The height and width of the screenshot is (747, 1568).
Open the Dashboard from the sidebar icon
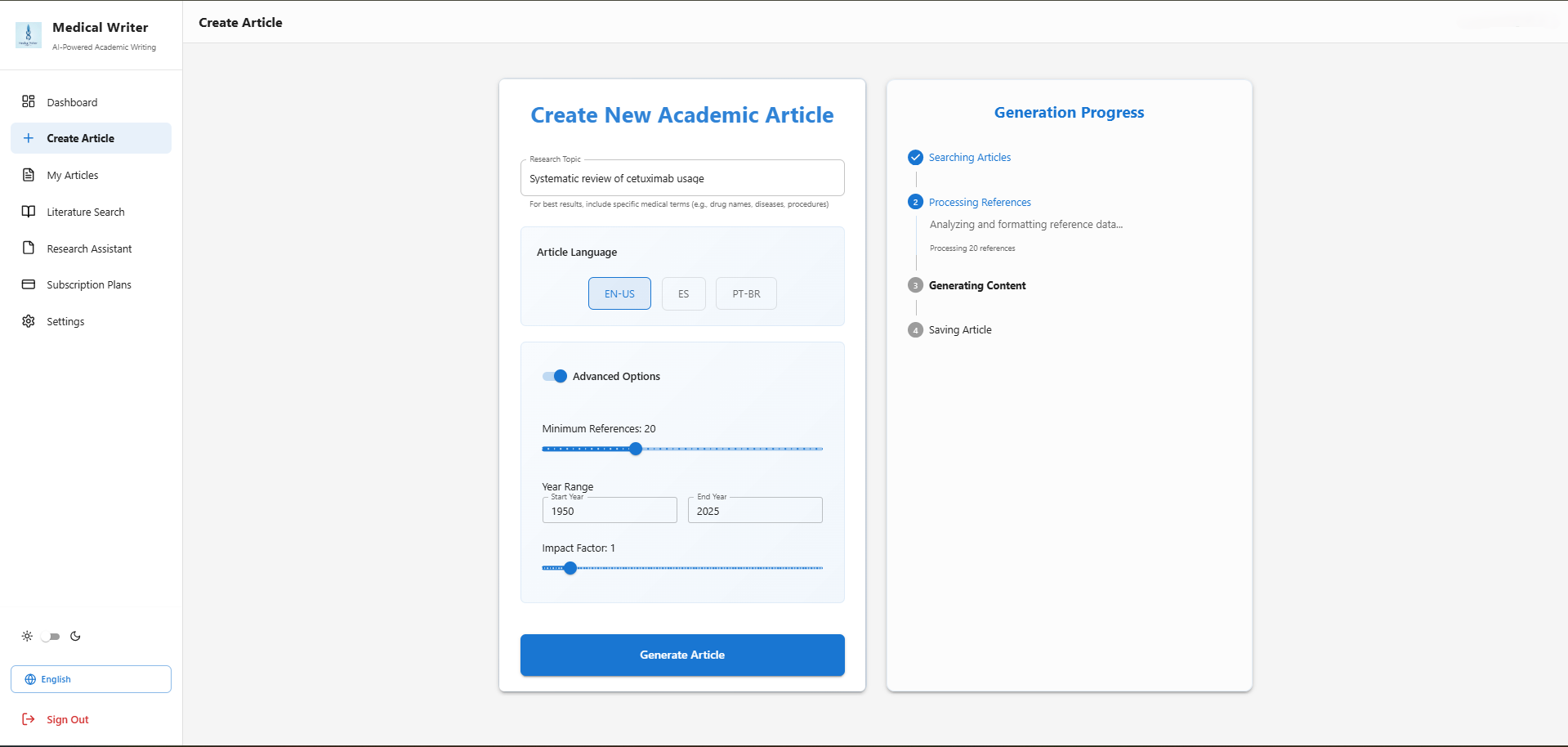pyautogui.click(x=29, y=101)
